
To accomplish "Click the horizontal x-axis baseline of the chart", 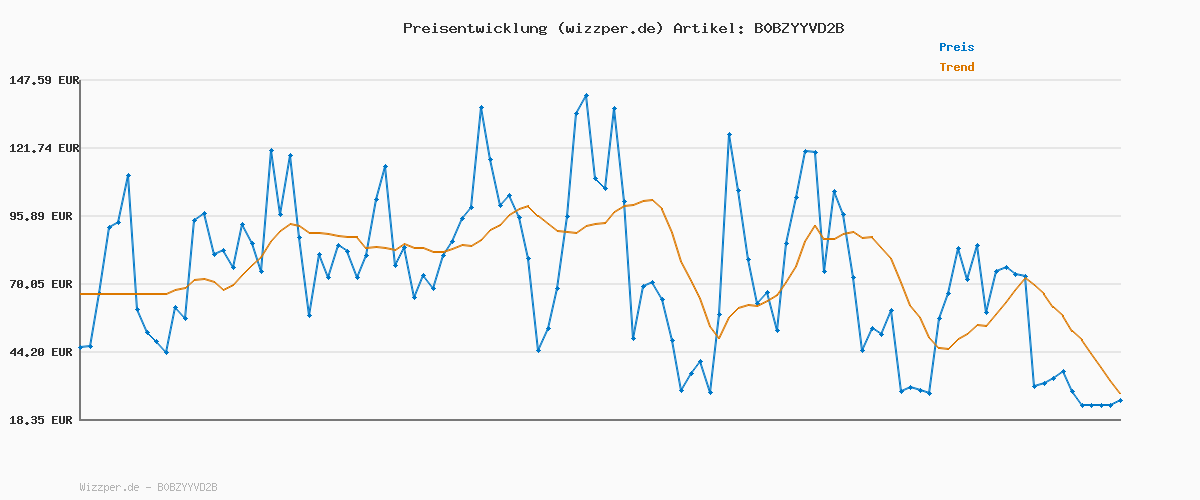I will click(600, 420).
